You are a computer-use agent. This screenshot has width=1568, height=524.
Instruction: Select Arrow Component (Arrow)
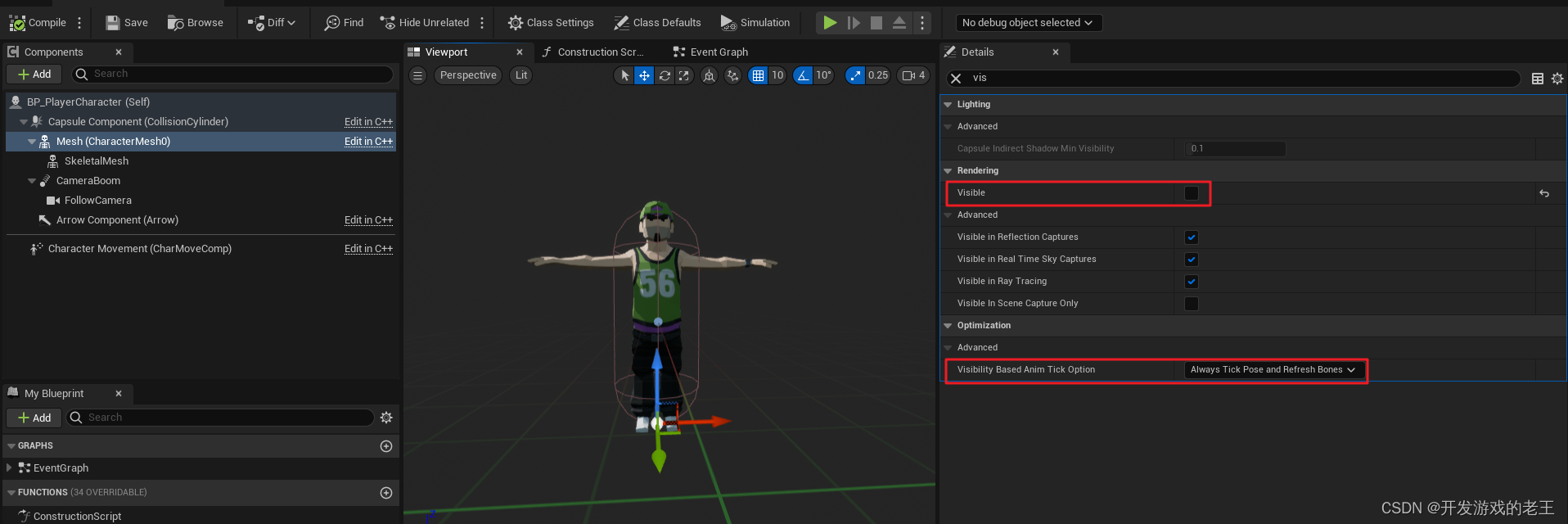pyautogui.click(x=117, y=220)
